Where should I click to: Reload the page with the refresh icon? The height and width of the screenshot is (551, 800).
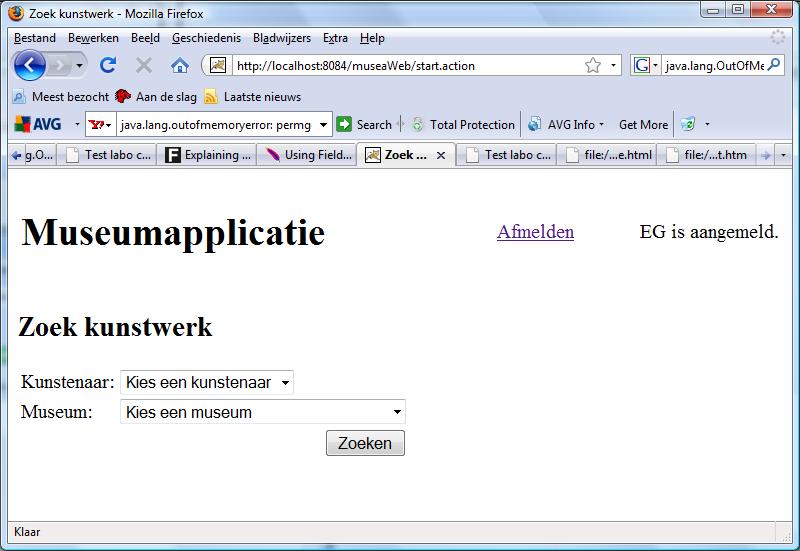coord(108,66)
